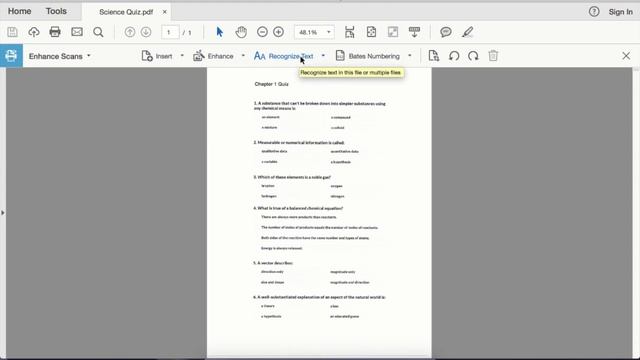Print the document using printer icon
640x360 pixels.
click(55, 32)
